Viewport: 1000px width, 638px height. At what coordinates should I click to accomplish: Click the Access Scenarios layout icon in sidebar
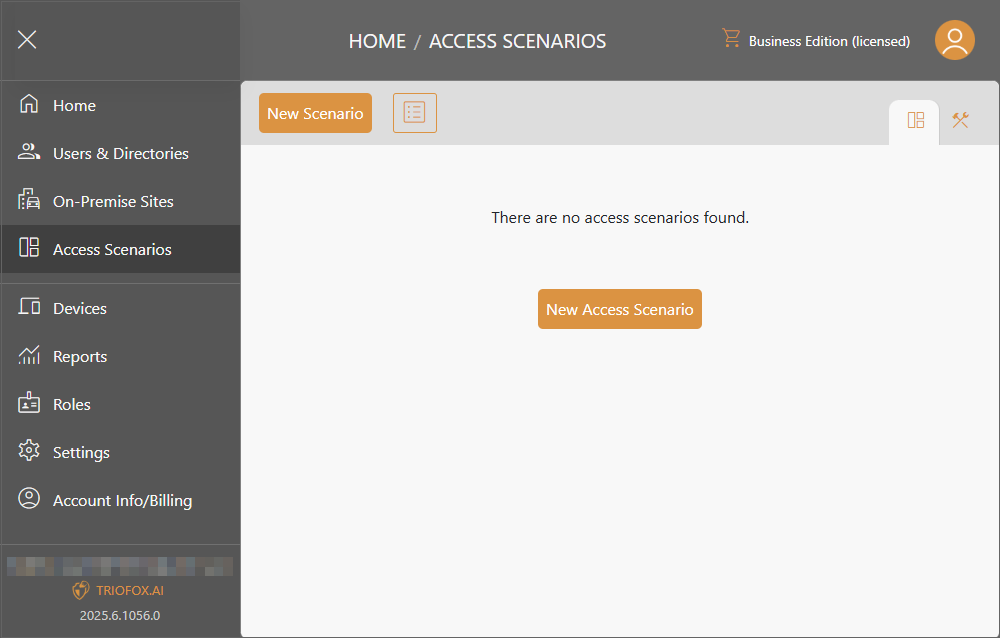pyautogui.click(x=29, y=247)
